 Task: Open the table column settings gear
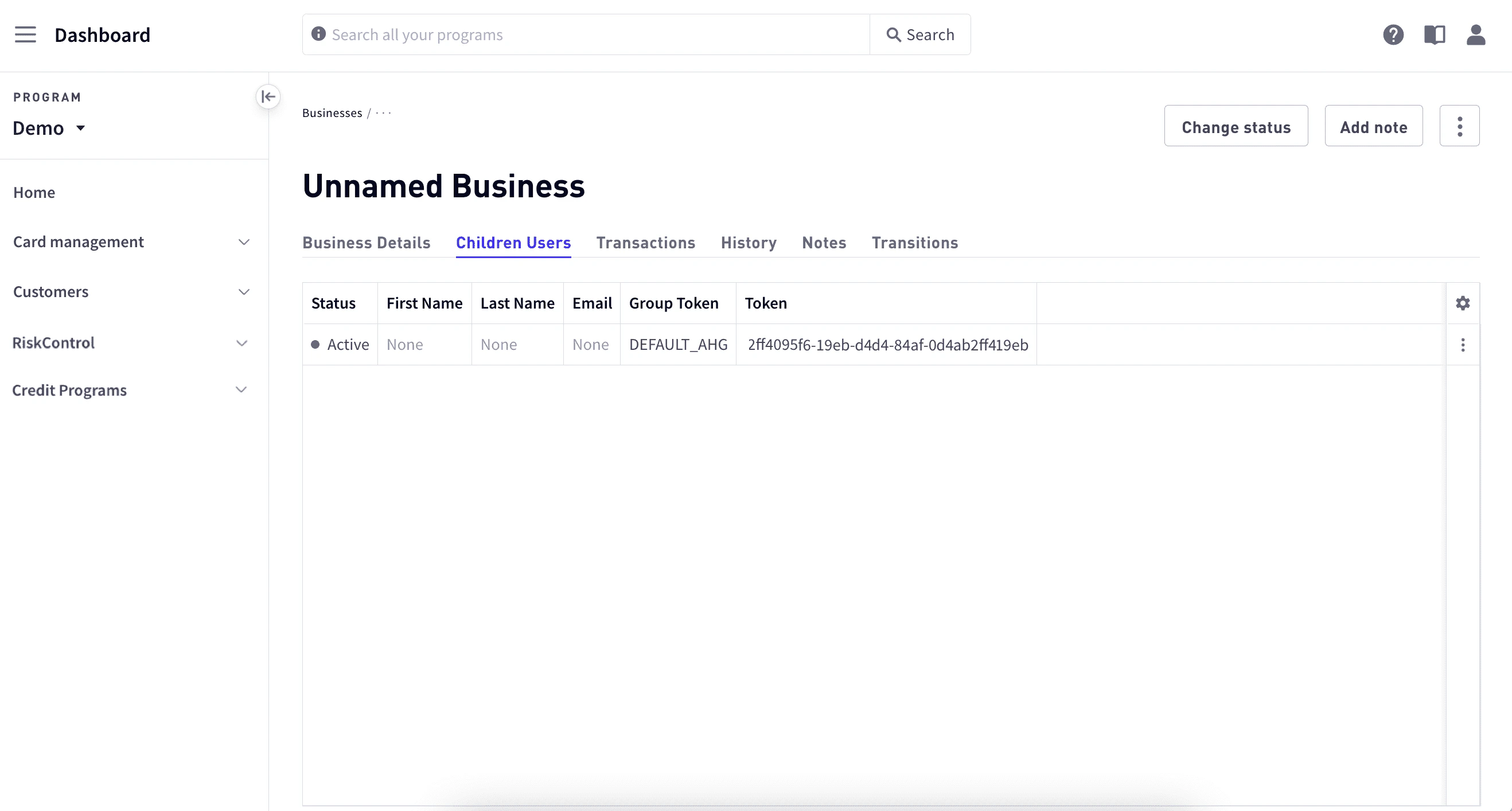1463,303
